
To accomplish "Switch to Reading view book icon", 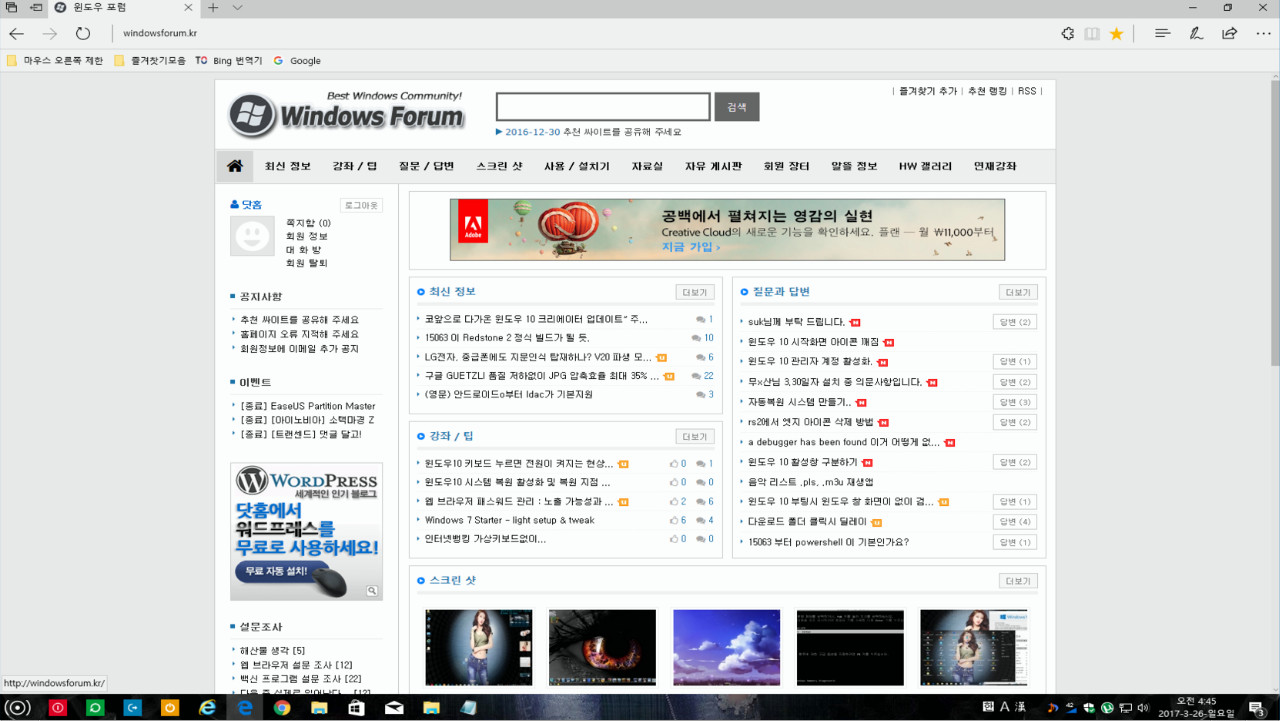I will point(1092,33).
